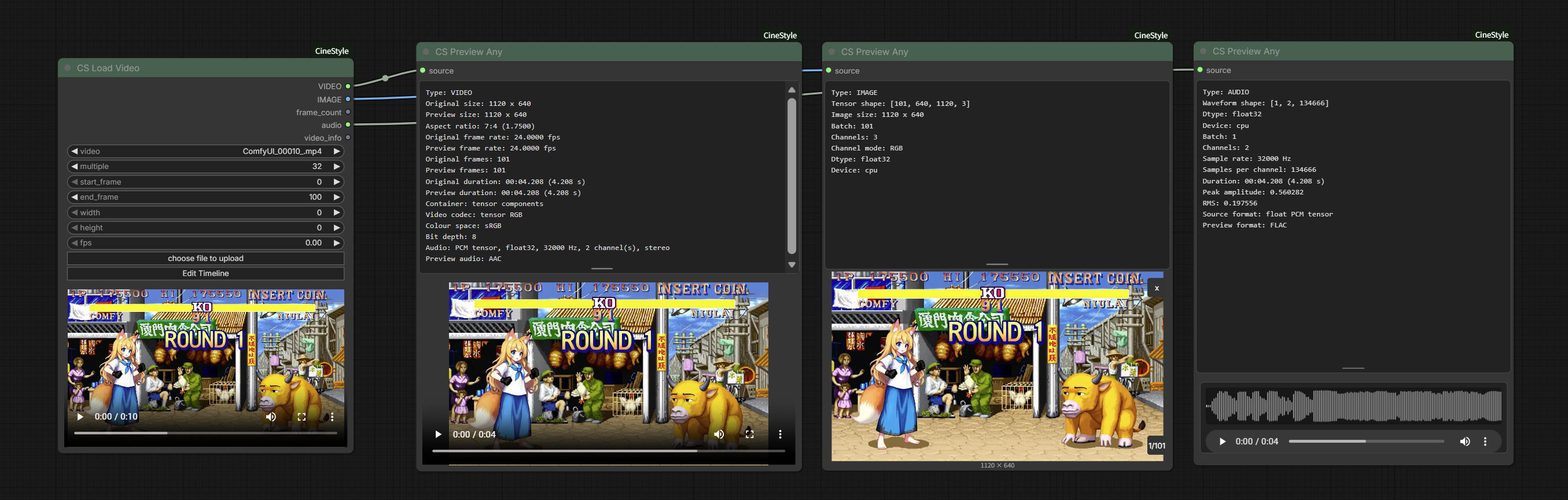Seek in the CS Load Video progress bar
The width and height of the screenshot is (1568, 500).
click(206, 433)
